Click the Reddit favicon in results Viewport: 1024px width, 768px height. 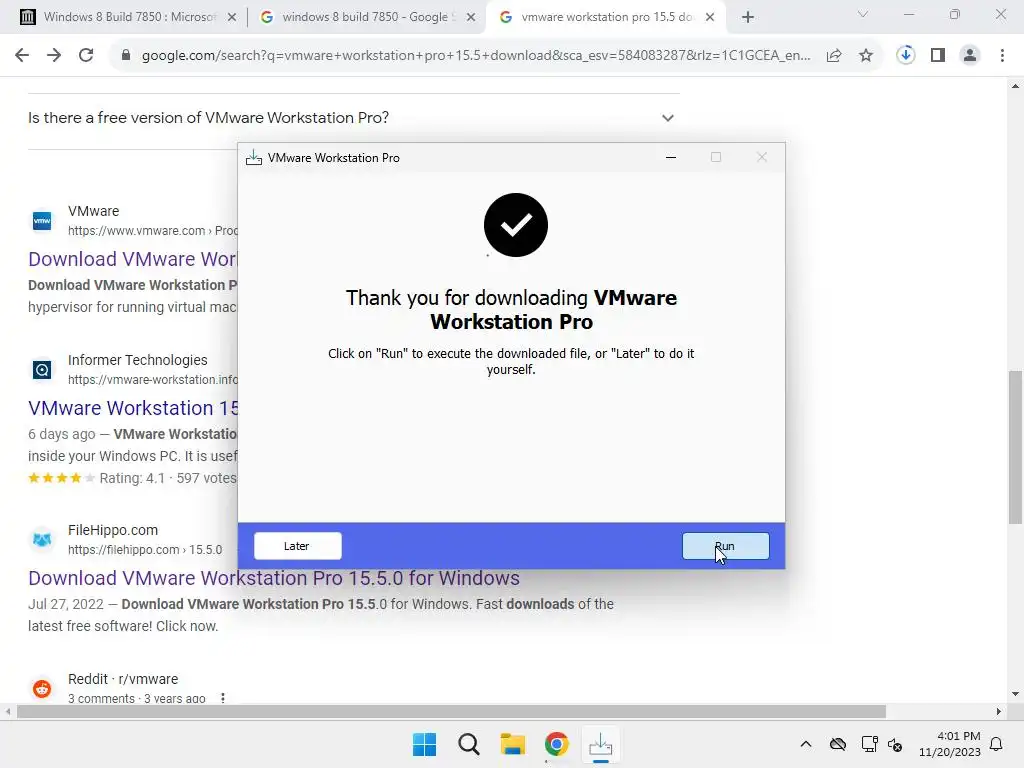(42, 688)
